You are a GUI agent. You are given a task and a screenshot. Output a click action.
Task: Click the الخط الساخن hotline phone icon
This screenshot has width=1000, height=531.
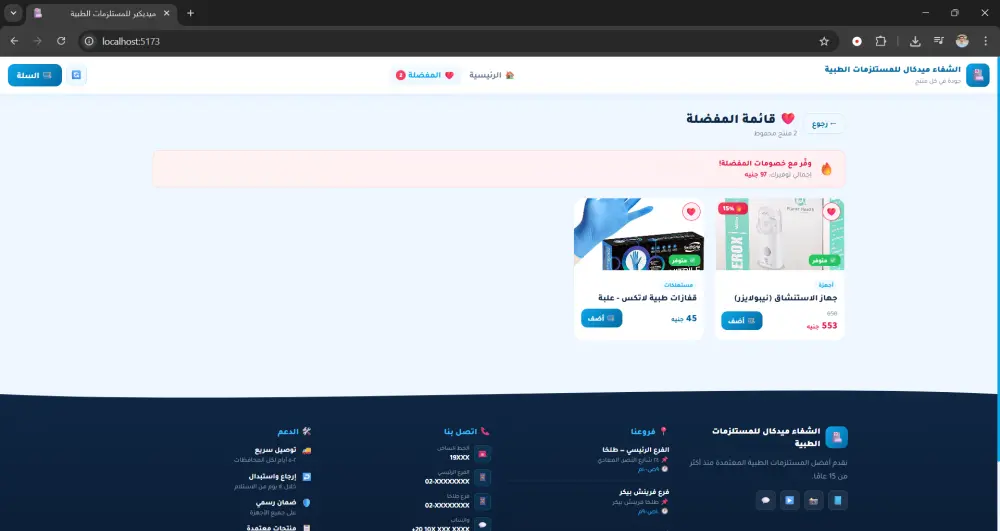tap(483, 454)
